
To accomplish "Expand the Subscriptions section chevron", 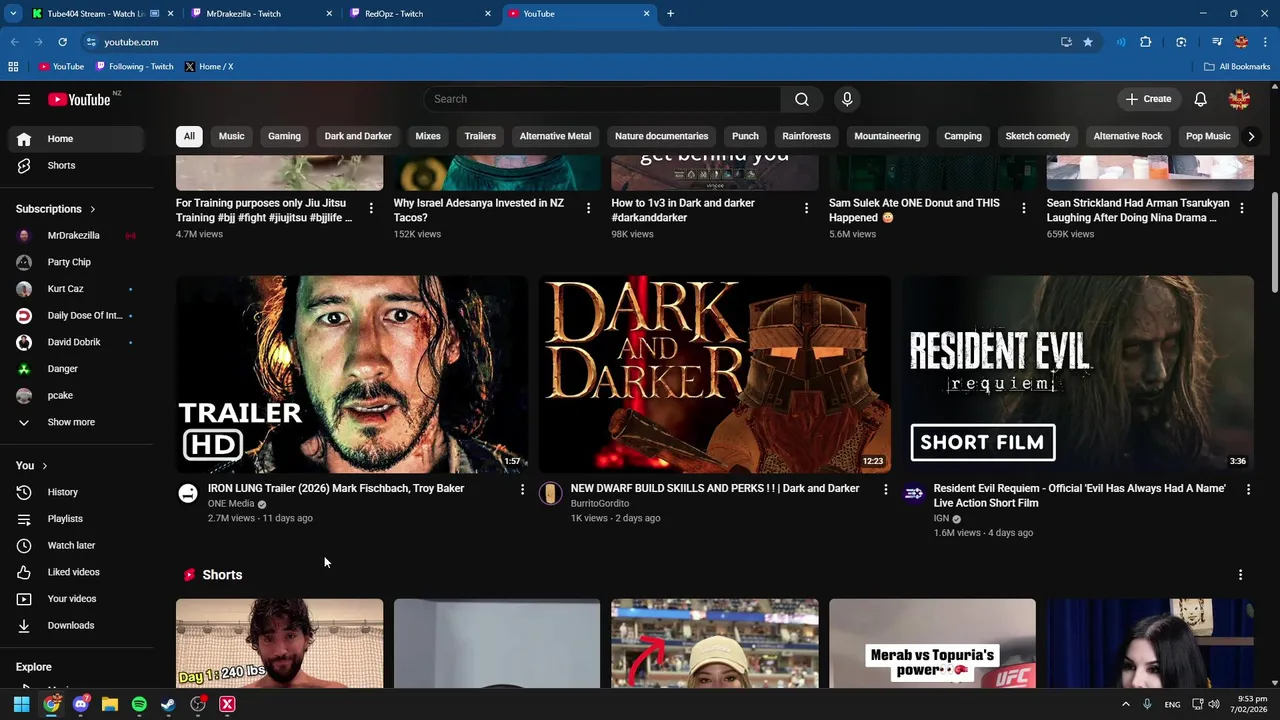I will coord(92,209).
